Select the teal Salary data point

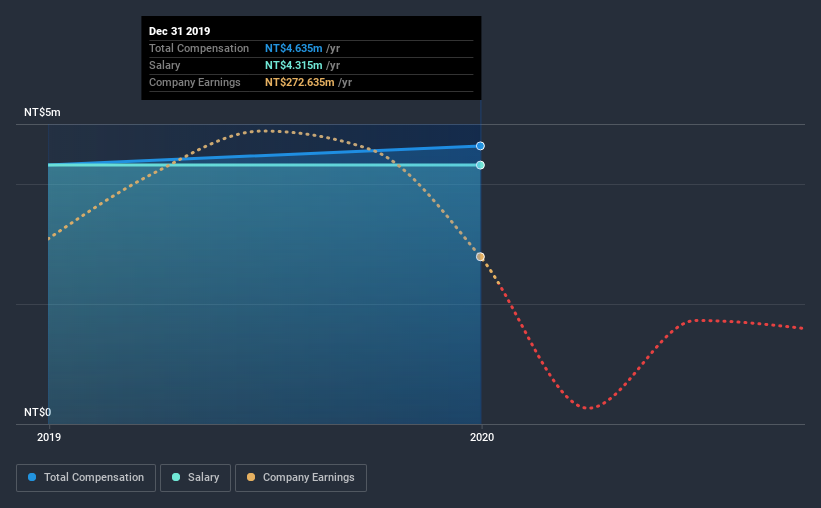[480, 165]
